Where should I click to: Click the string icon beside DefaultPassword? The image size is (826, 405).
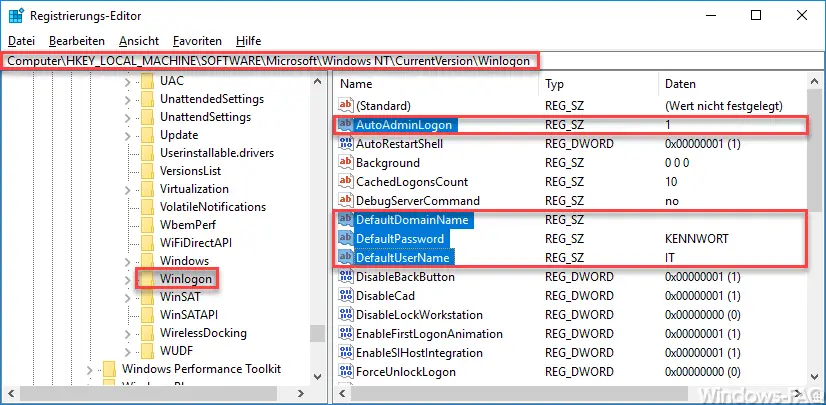346,239
